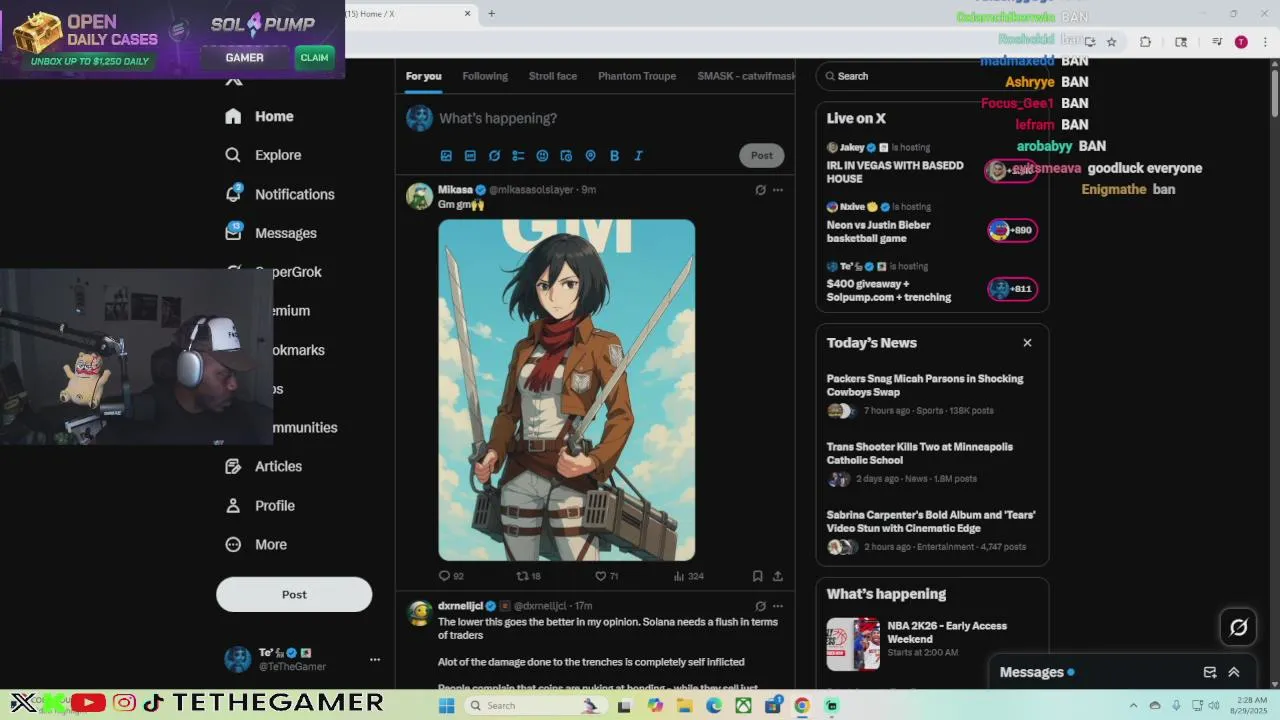Share Mikasa's Gm post
Screen dimensions: 1280x720
coord(778,576)
